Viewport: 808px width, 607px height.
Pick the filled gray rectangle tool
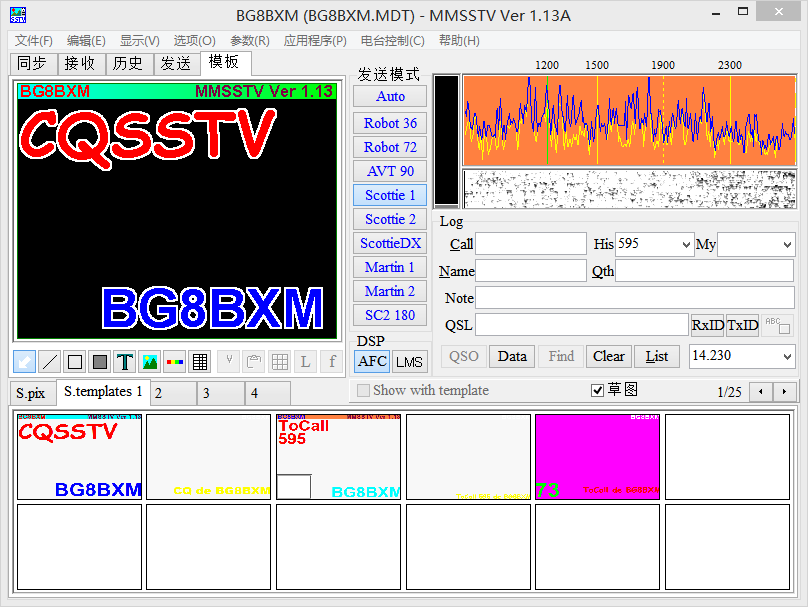(x=100, y=362)
